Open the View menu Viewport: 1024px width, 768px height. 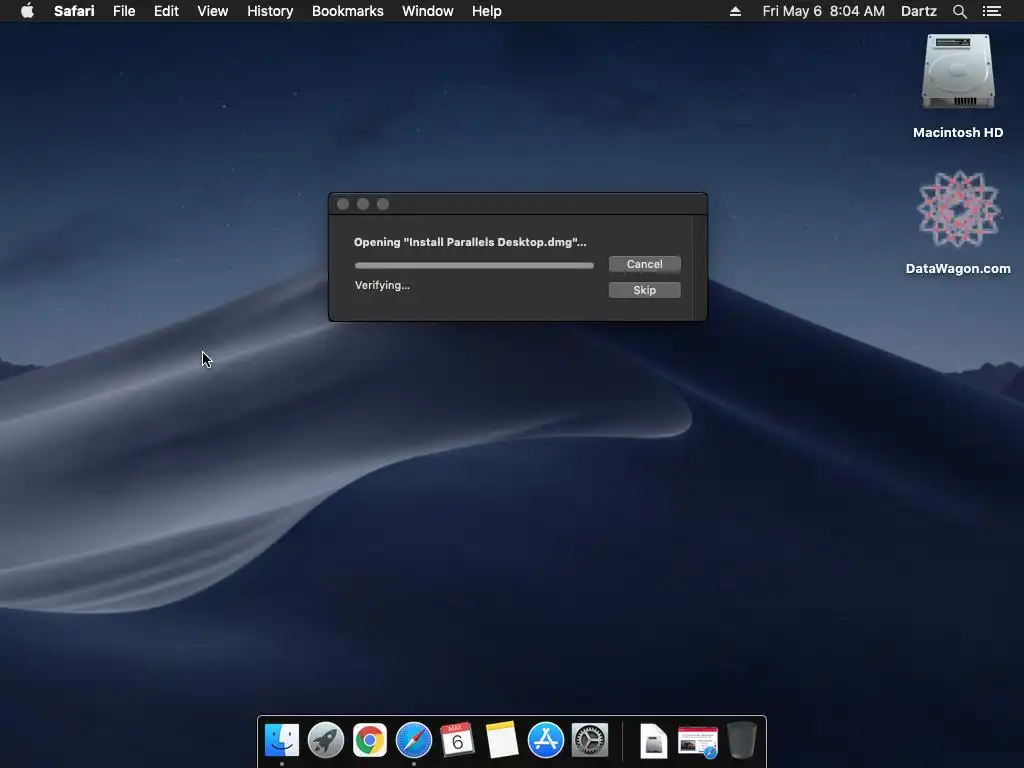click(213, 11)
